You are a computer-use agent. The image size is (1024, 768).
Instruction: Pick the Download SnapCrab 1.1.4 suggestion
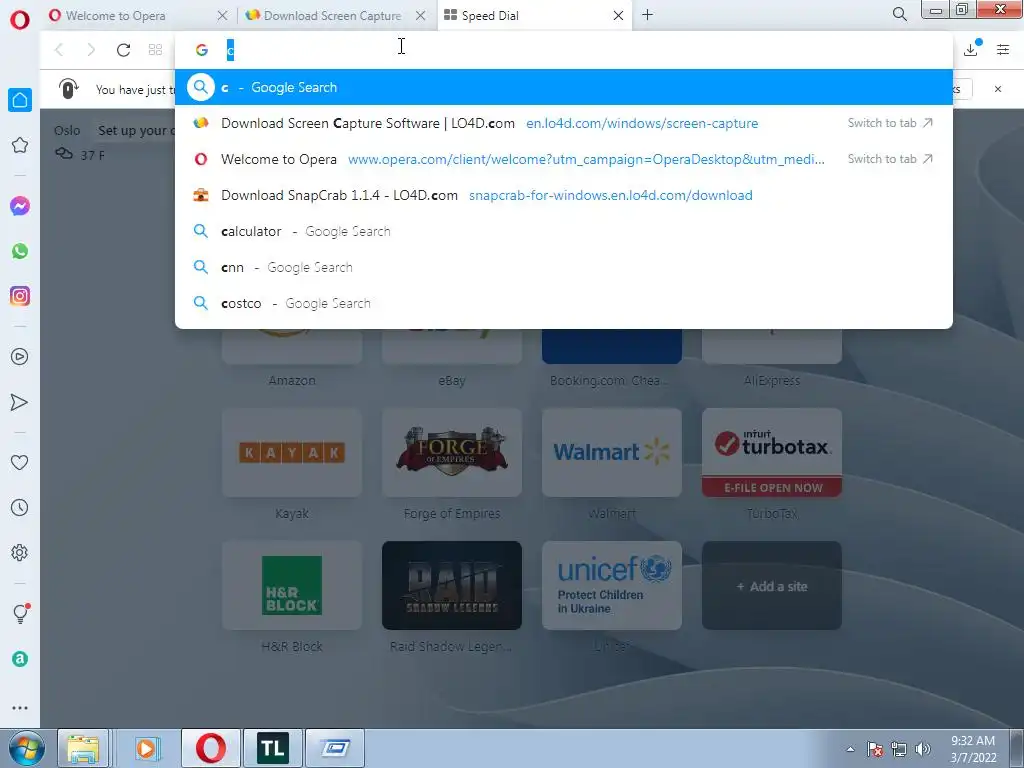[x=564, y=195]
